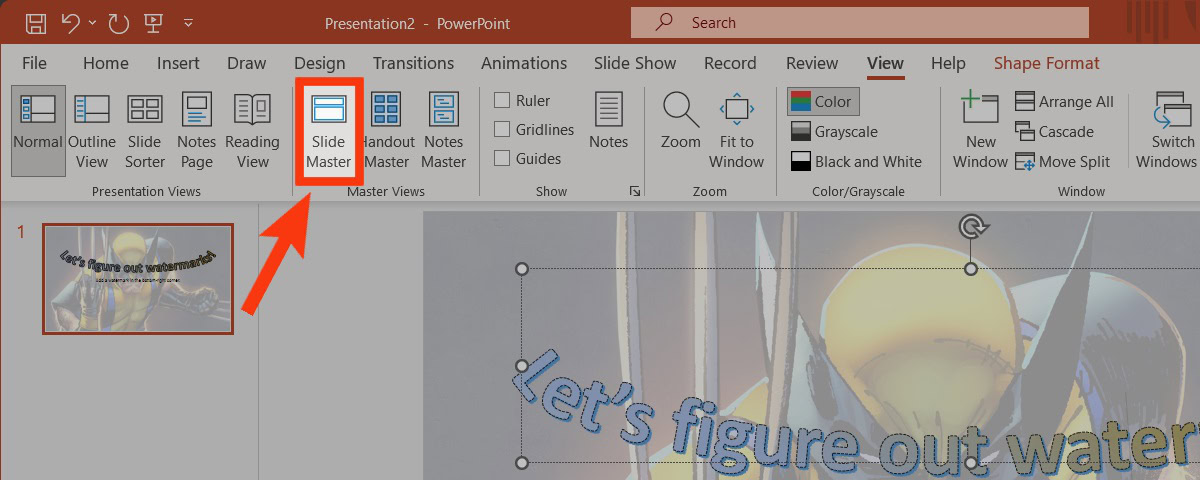Click the rotation handle above the text box

pos(971,227)
